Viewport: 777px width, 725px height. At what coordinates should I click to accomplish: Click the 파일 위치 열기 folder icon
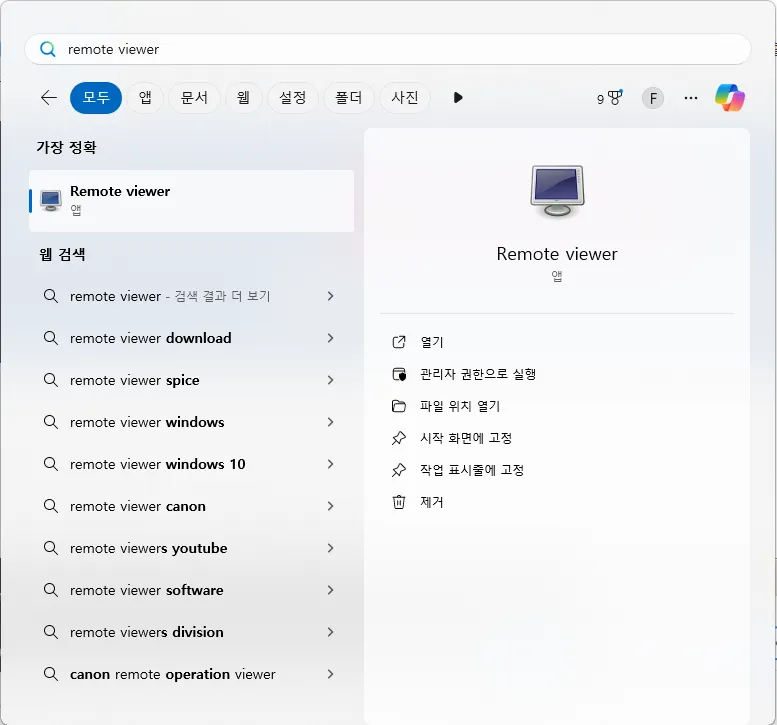399,406
